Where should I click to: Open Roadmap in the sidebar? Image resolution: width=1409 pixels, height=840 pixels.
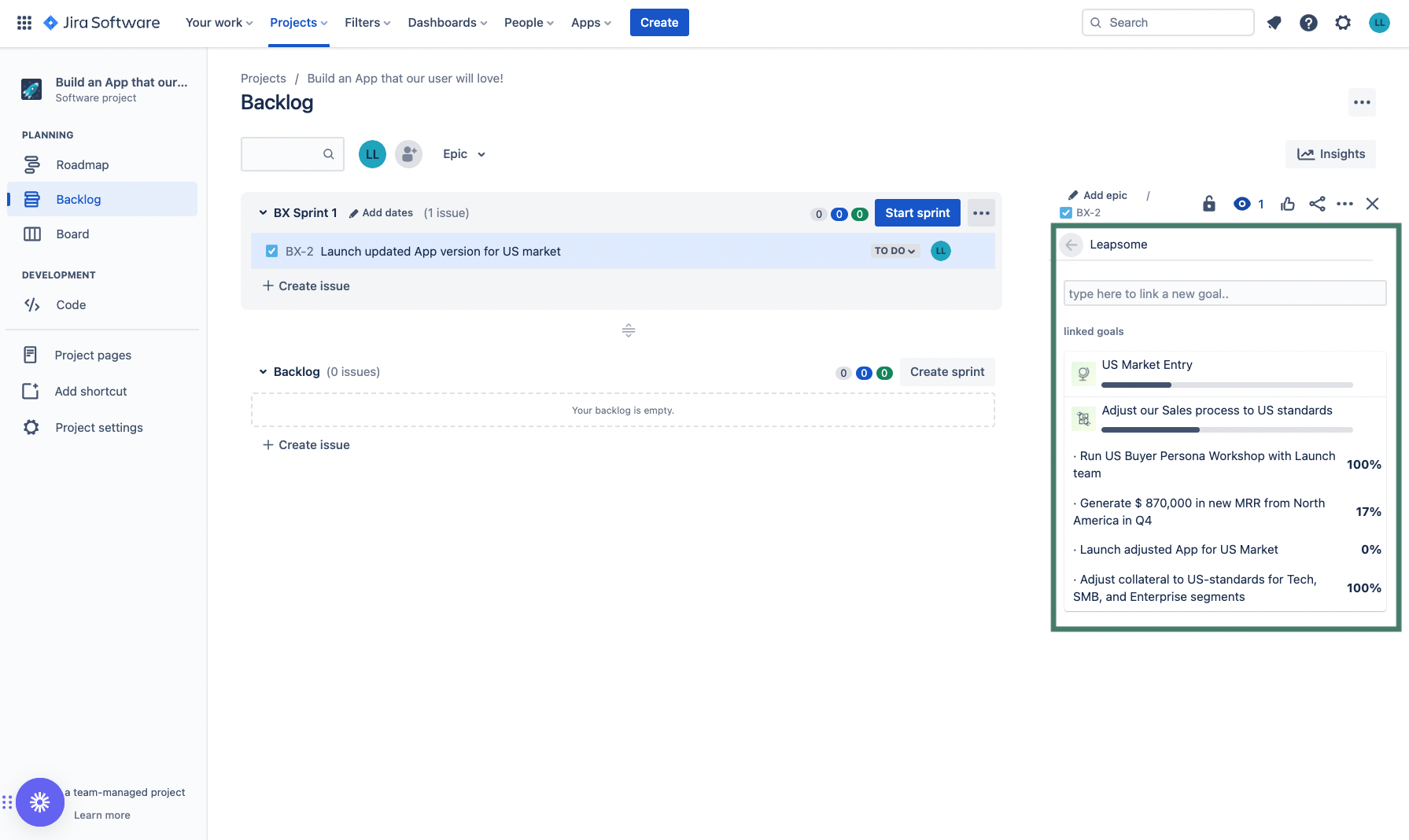point(102,164)
